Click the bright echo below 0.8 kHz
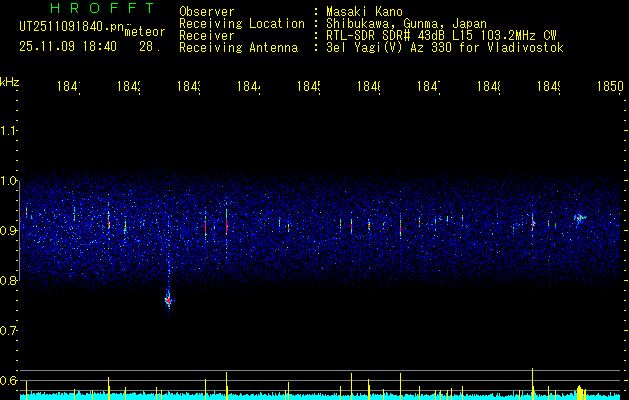Viewport: 629px width, 400px height. coord(169,300)
